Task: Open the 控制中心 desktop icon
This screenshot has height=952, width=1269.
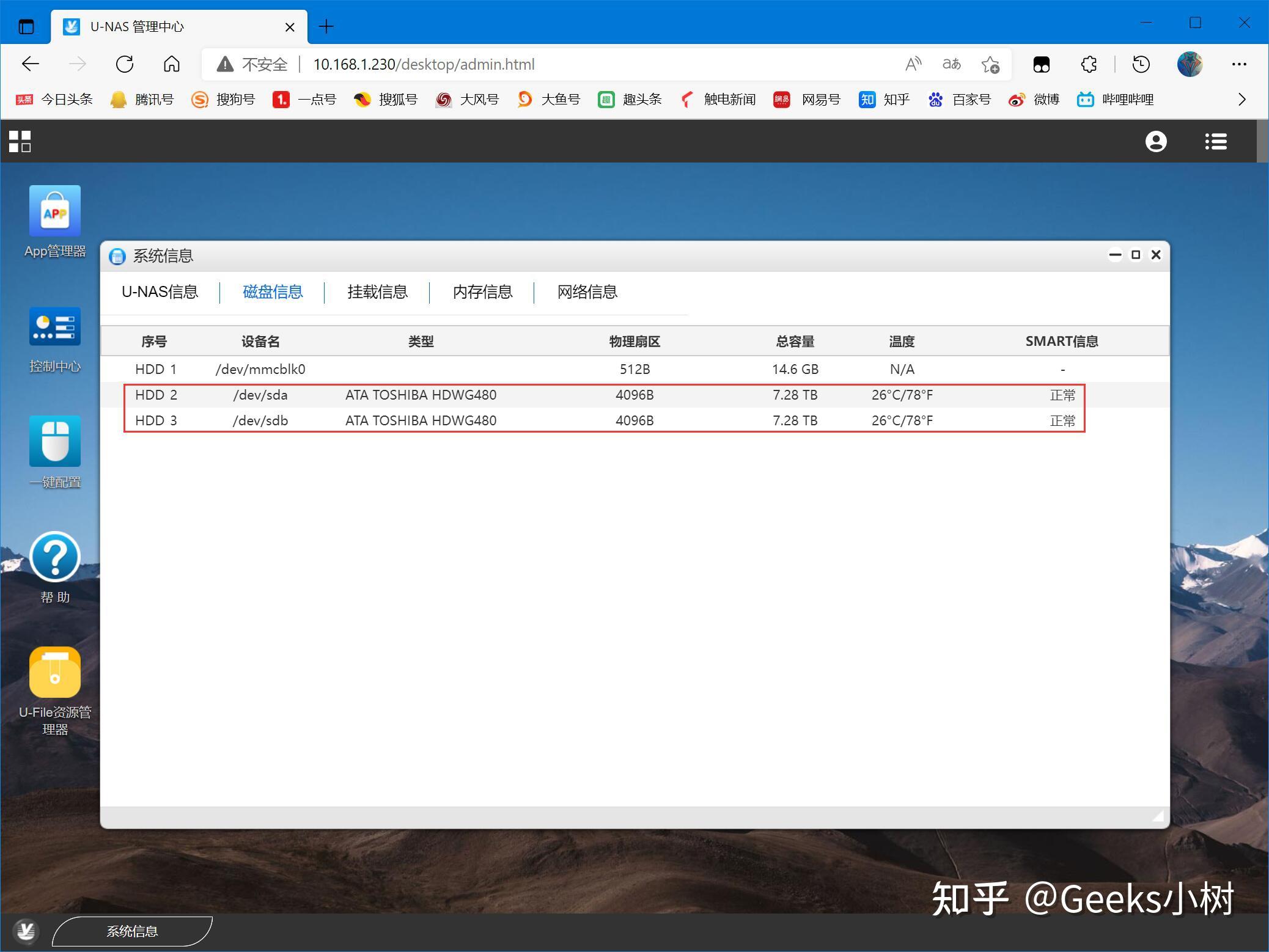Action: click(54, 327)
